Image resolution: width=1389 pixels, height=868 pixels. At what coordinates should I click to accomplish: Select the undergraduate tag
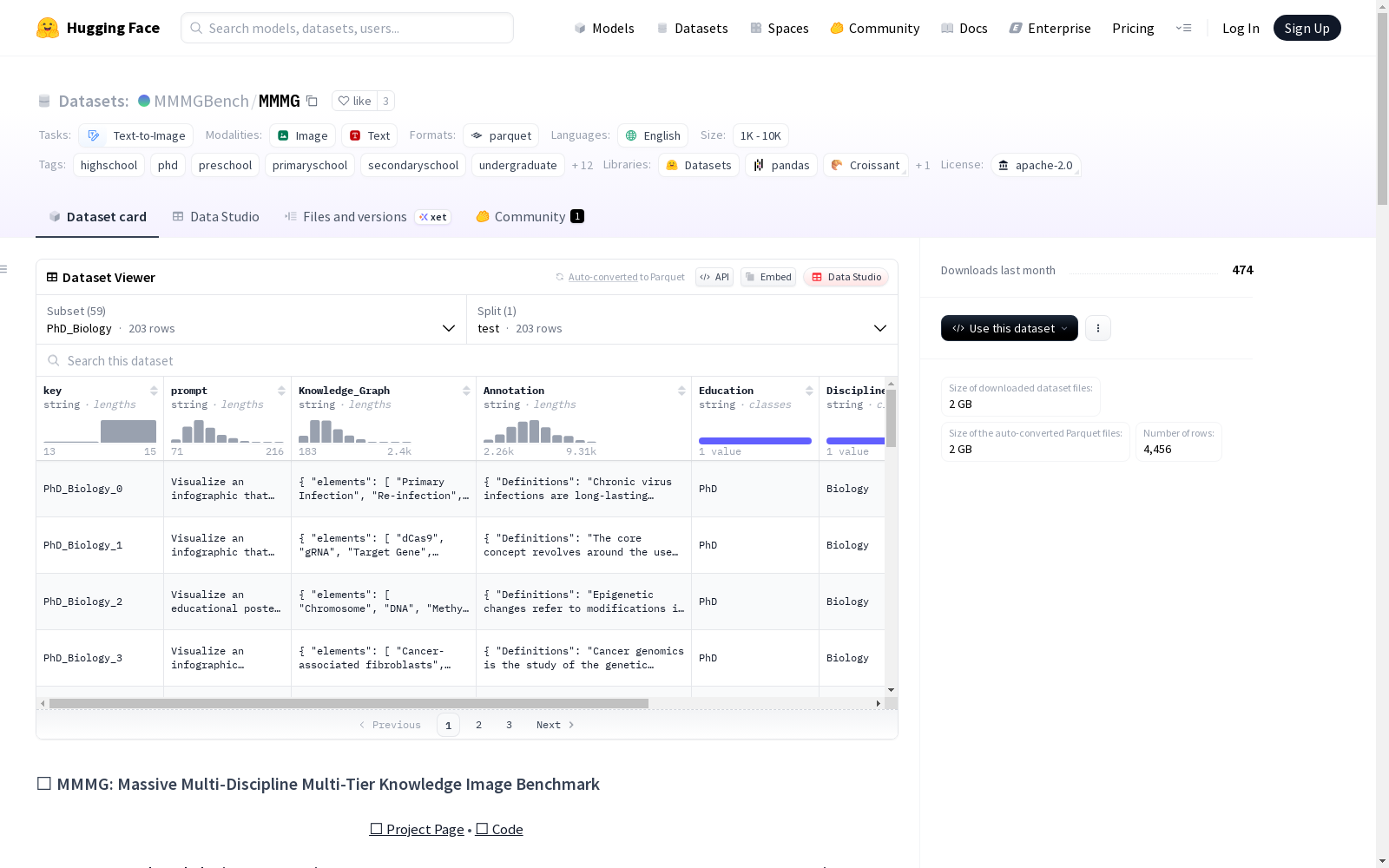tap(517, 165)
